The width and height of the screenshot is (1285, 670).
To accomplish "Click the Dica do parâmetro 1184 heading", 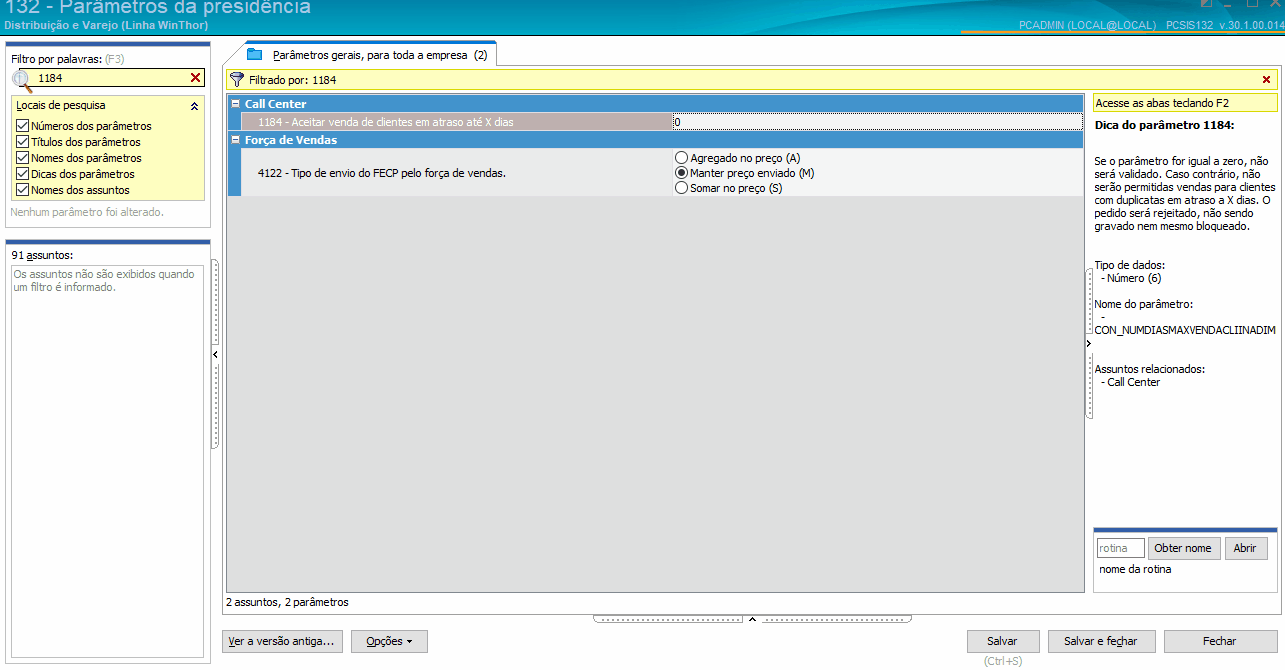I will click(x=1165, y=126).
